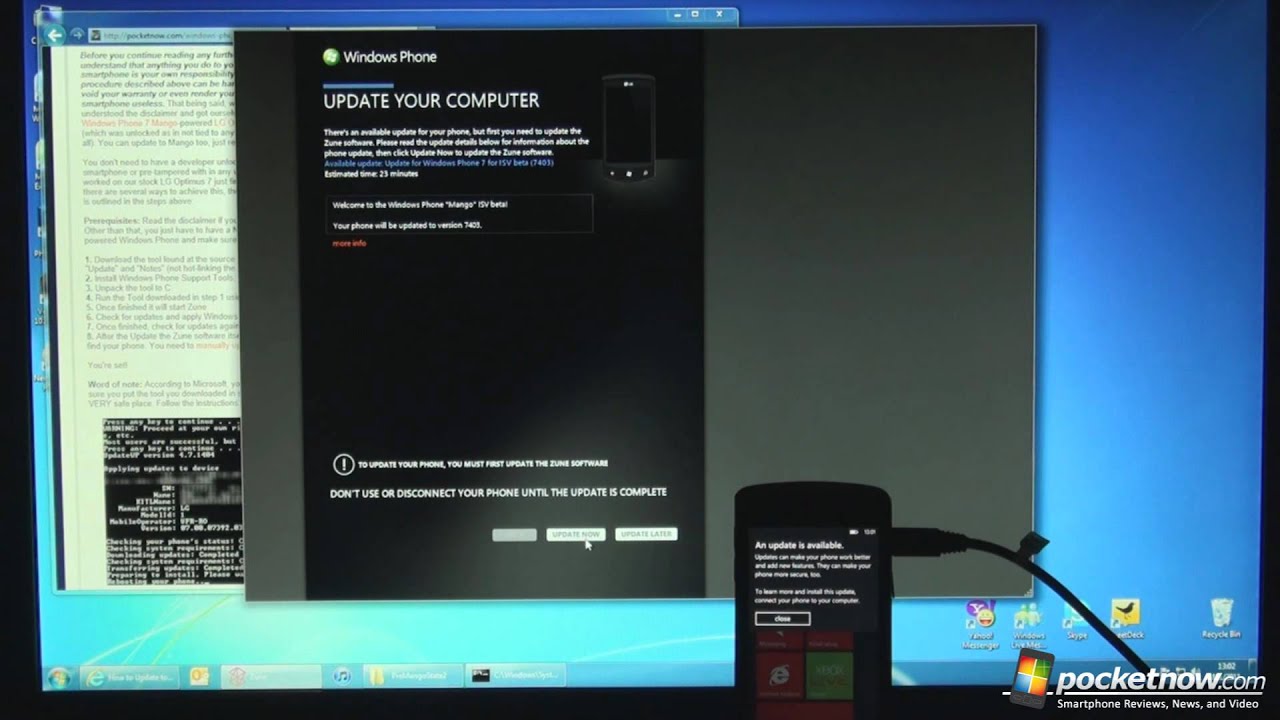Click the exclamation warning icon near the notice
Screen dimensions: 1280x720
343,464
